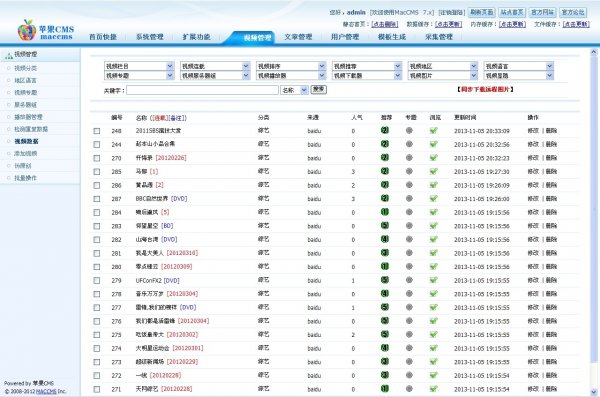Switch to the 系统管理 tab
Screen dimensions: 600x397
150,37
